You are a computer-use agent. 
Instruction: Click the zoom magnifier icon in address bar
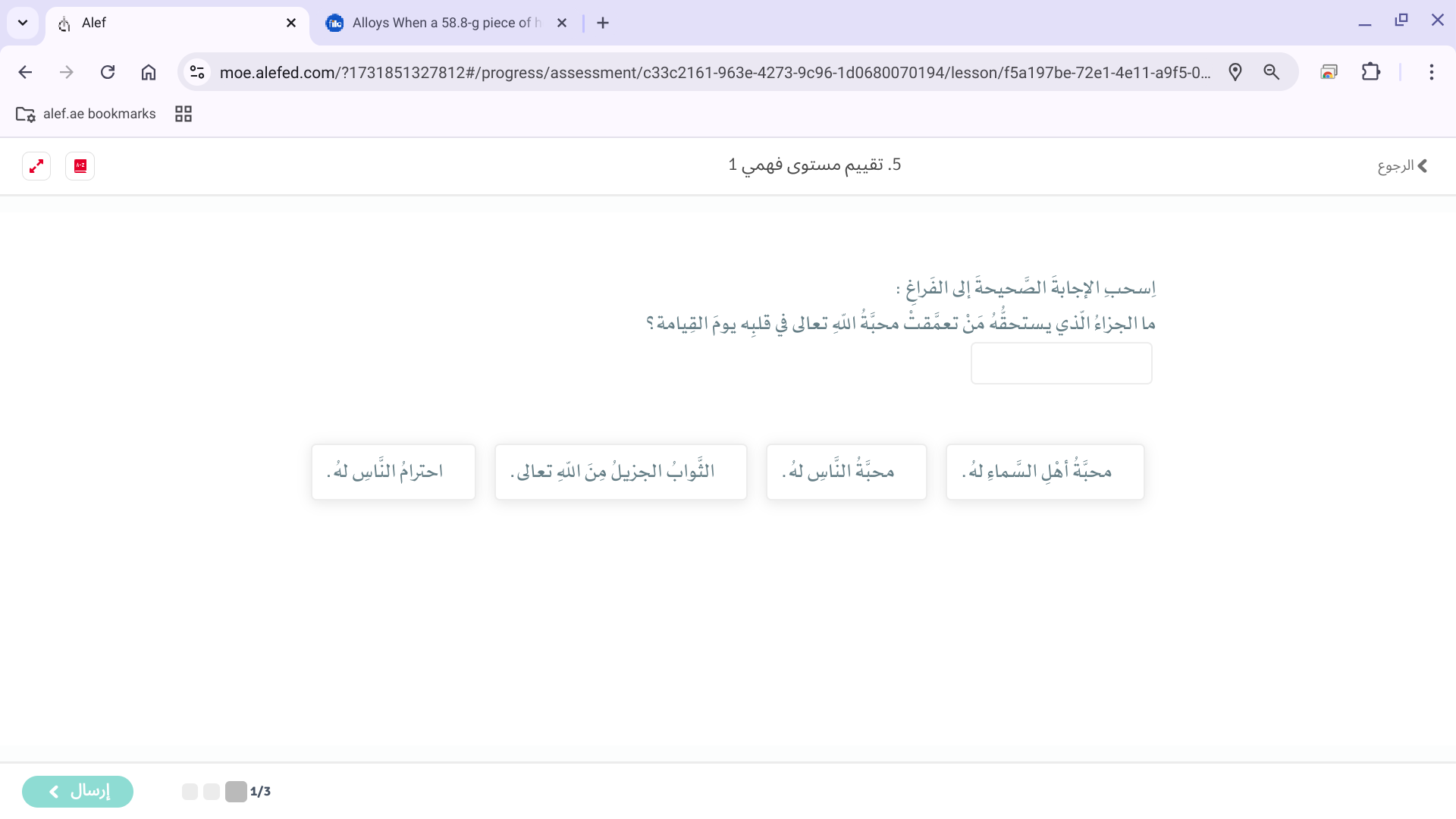click(x=1272, y=72)
